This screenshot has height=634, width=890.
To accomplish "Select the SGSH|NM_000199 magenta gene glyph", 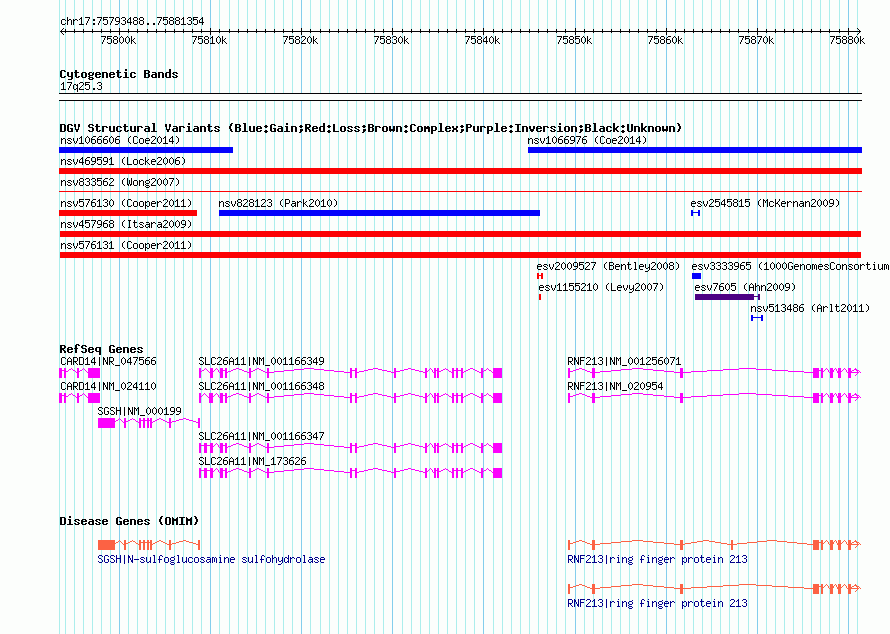I will 149,423.
